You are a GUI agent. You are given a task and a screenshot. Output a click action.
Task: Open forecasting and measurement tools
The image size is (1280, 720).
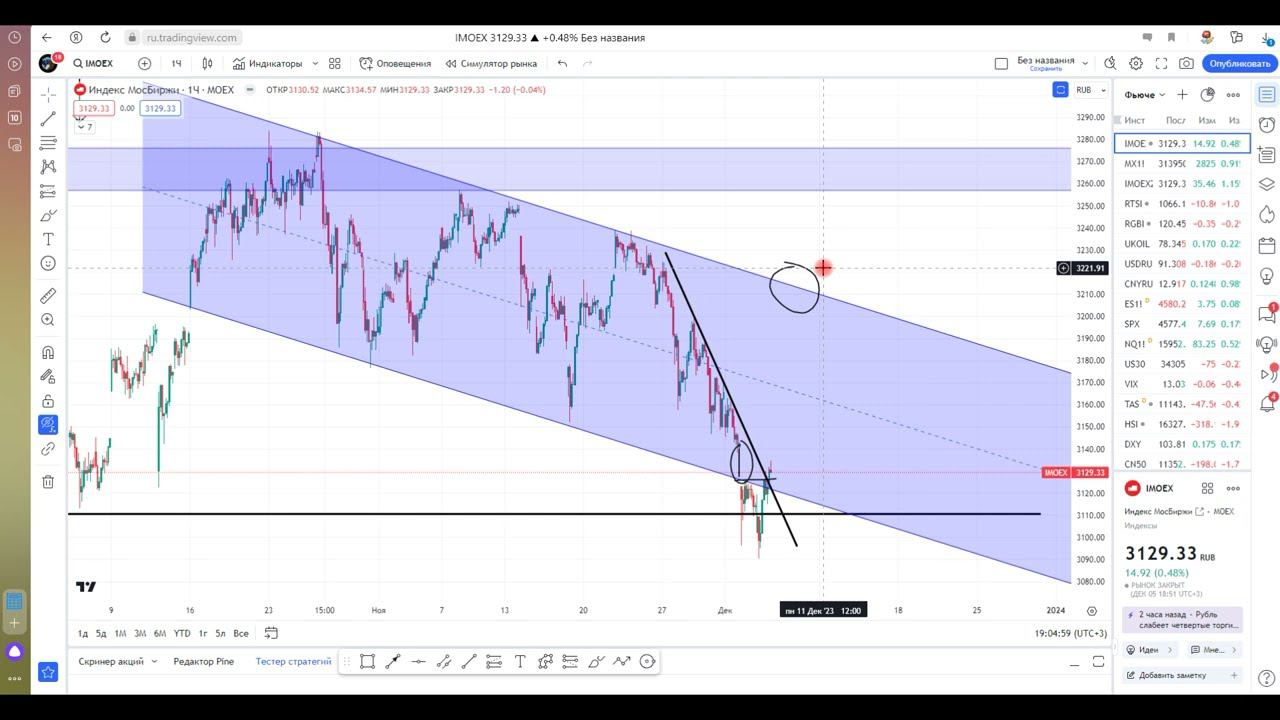pos(48,191)
